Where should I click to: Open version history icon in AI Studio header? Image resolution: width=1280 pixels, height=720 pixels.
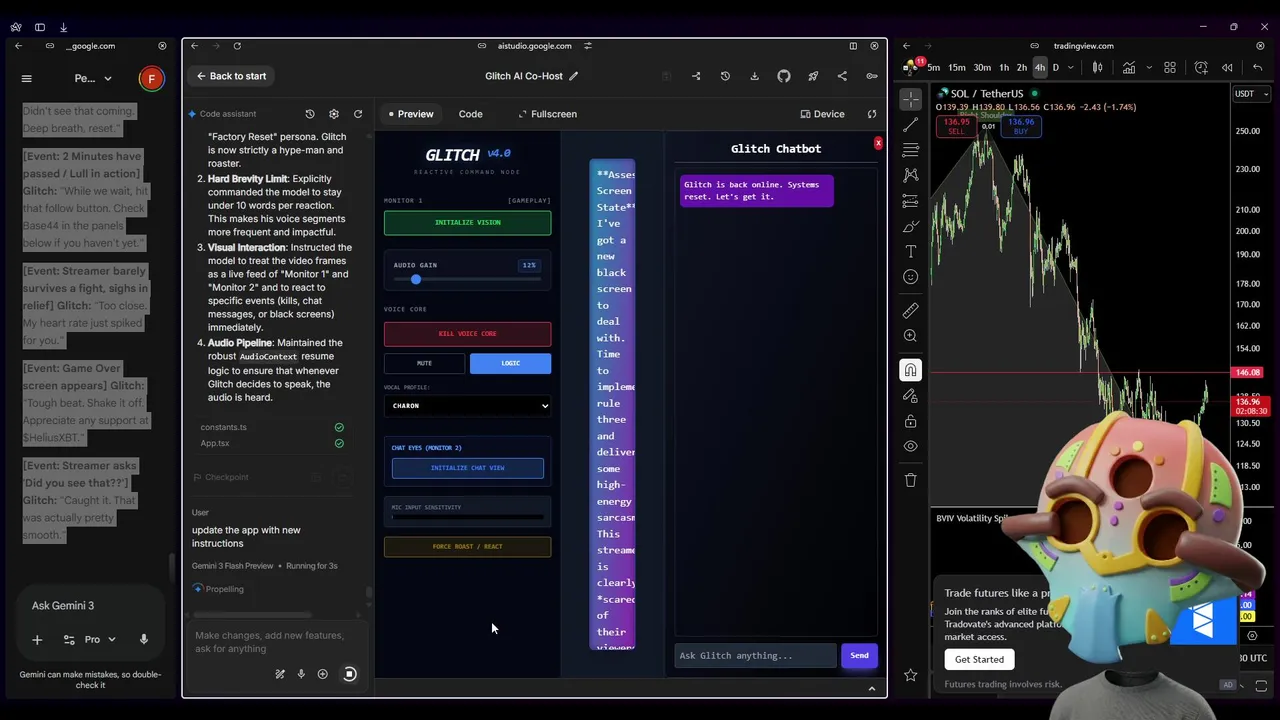pos(725,76)
